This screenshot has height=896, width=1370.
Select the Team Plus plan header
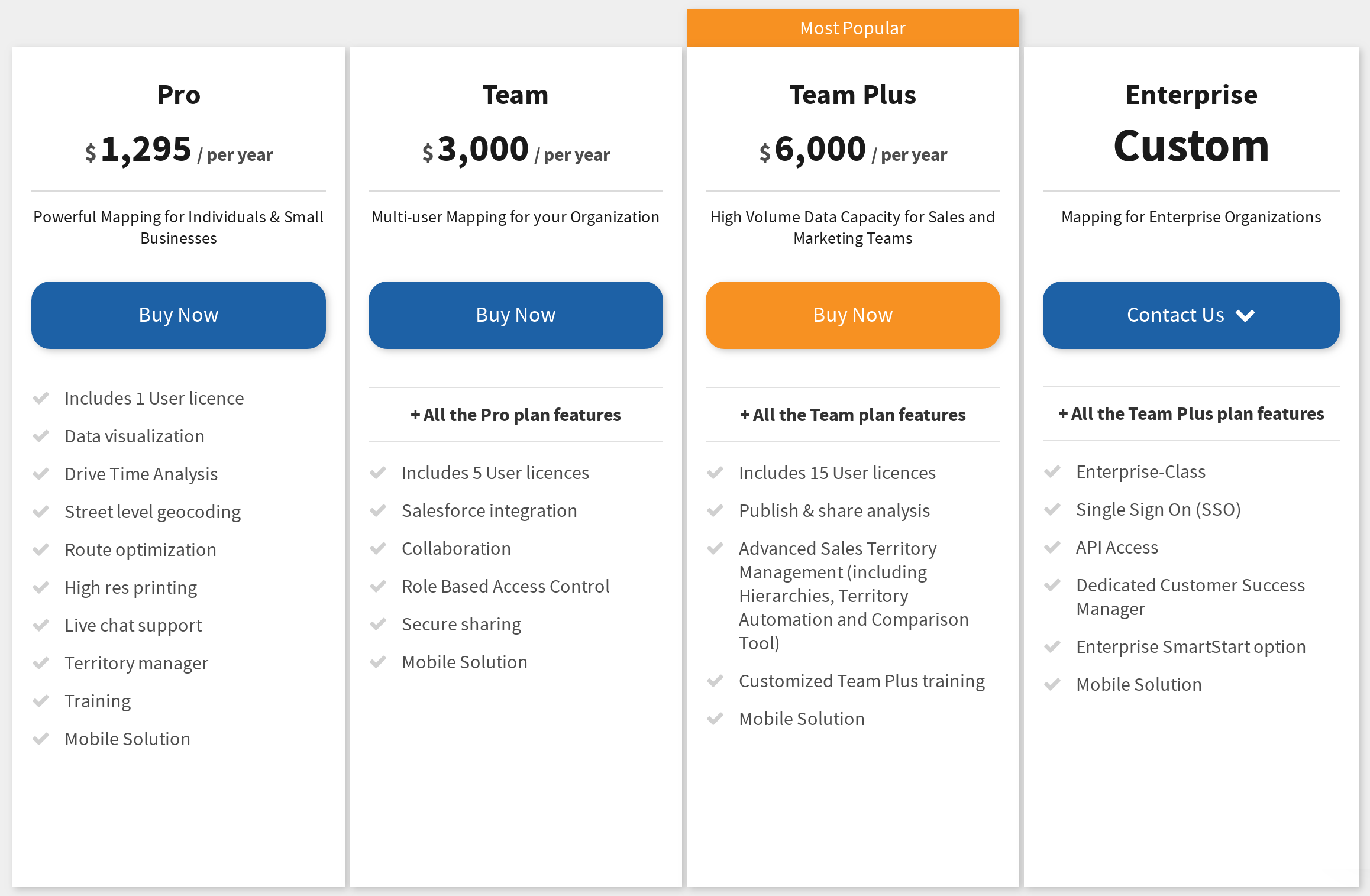click(852, 93)
